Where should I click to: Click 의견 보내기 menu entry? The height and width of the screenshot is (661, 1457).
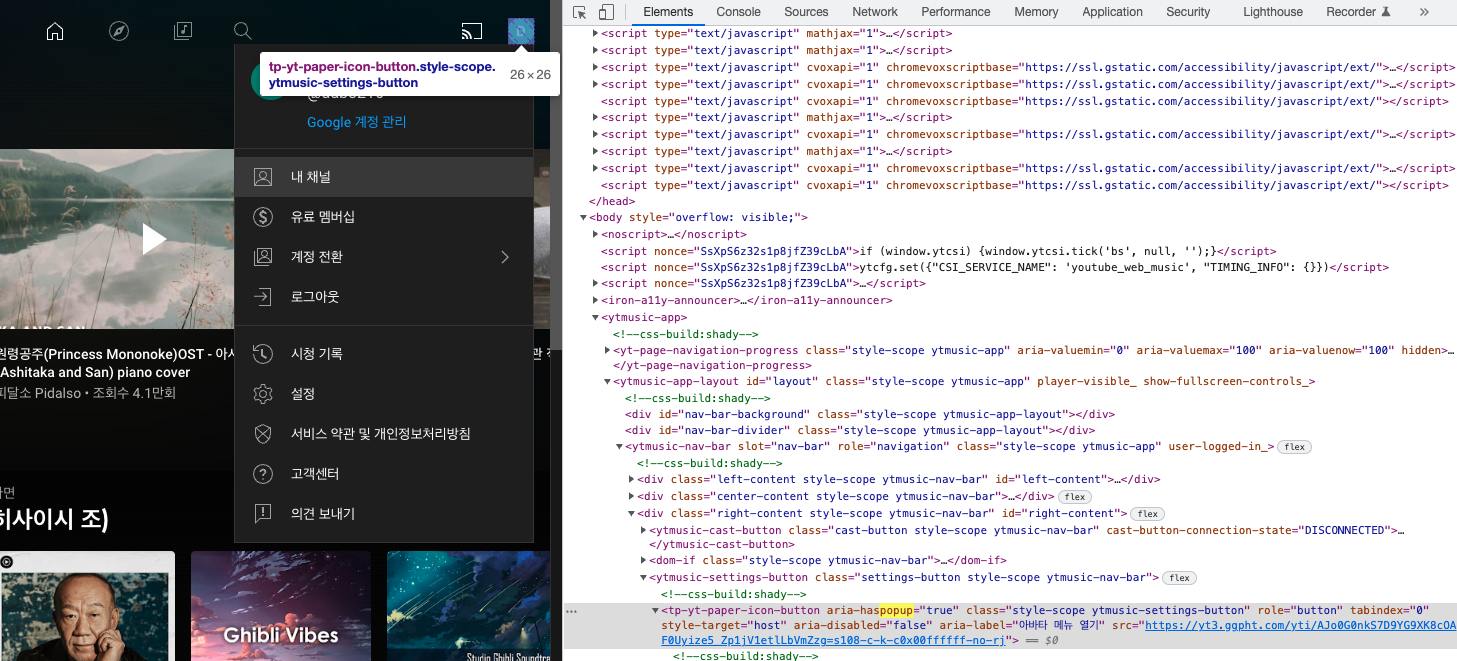point(384,514)
